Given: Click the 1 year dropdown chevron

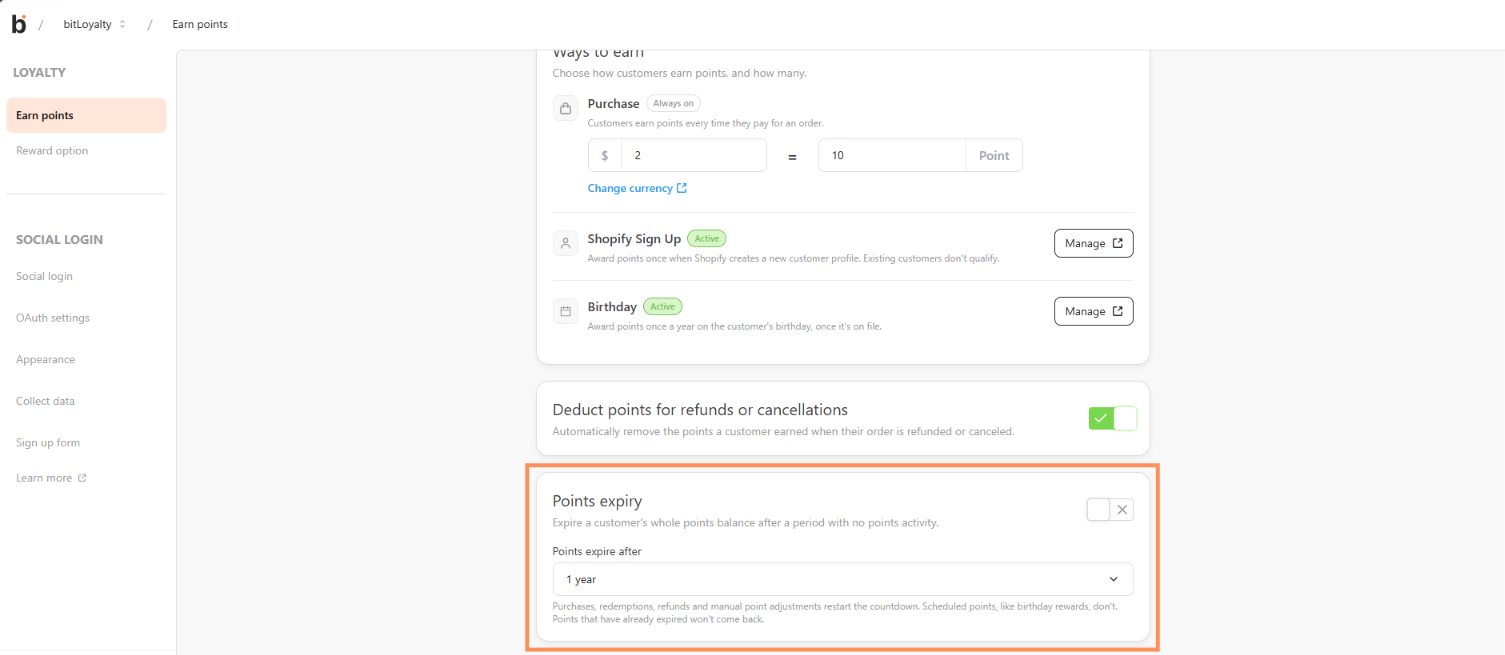Looking at the screenshot, I should (x=1114, y=579).
